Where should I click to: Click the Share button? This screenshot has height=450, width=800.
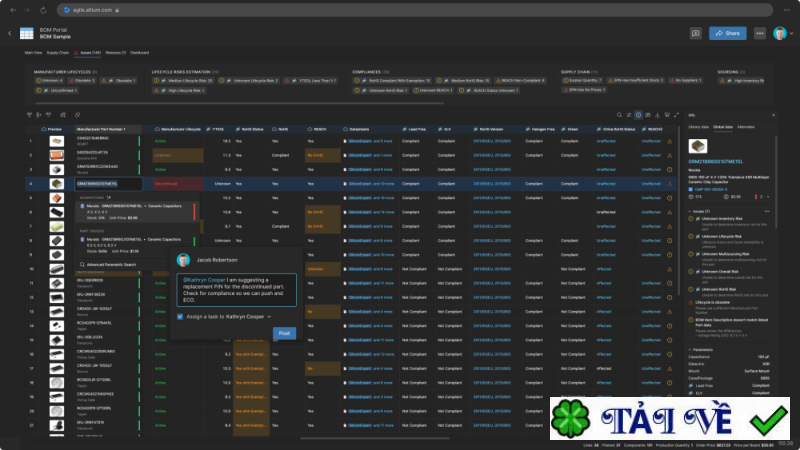coord(728,33)
